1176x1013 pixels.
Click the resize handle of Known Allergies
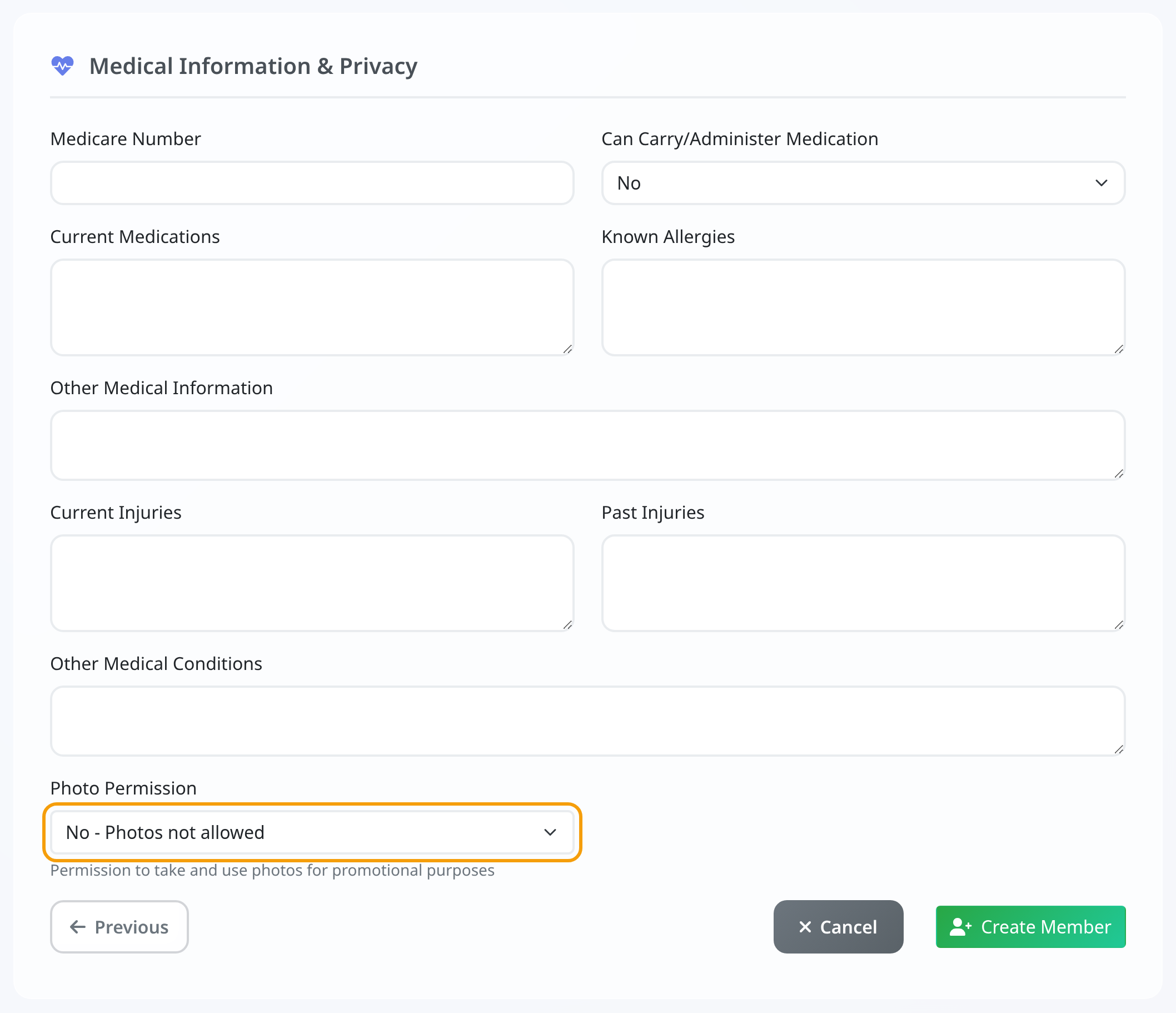pyautogui.click(x=1119, y=349)
